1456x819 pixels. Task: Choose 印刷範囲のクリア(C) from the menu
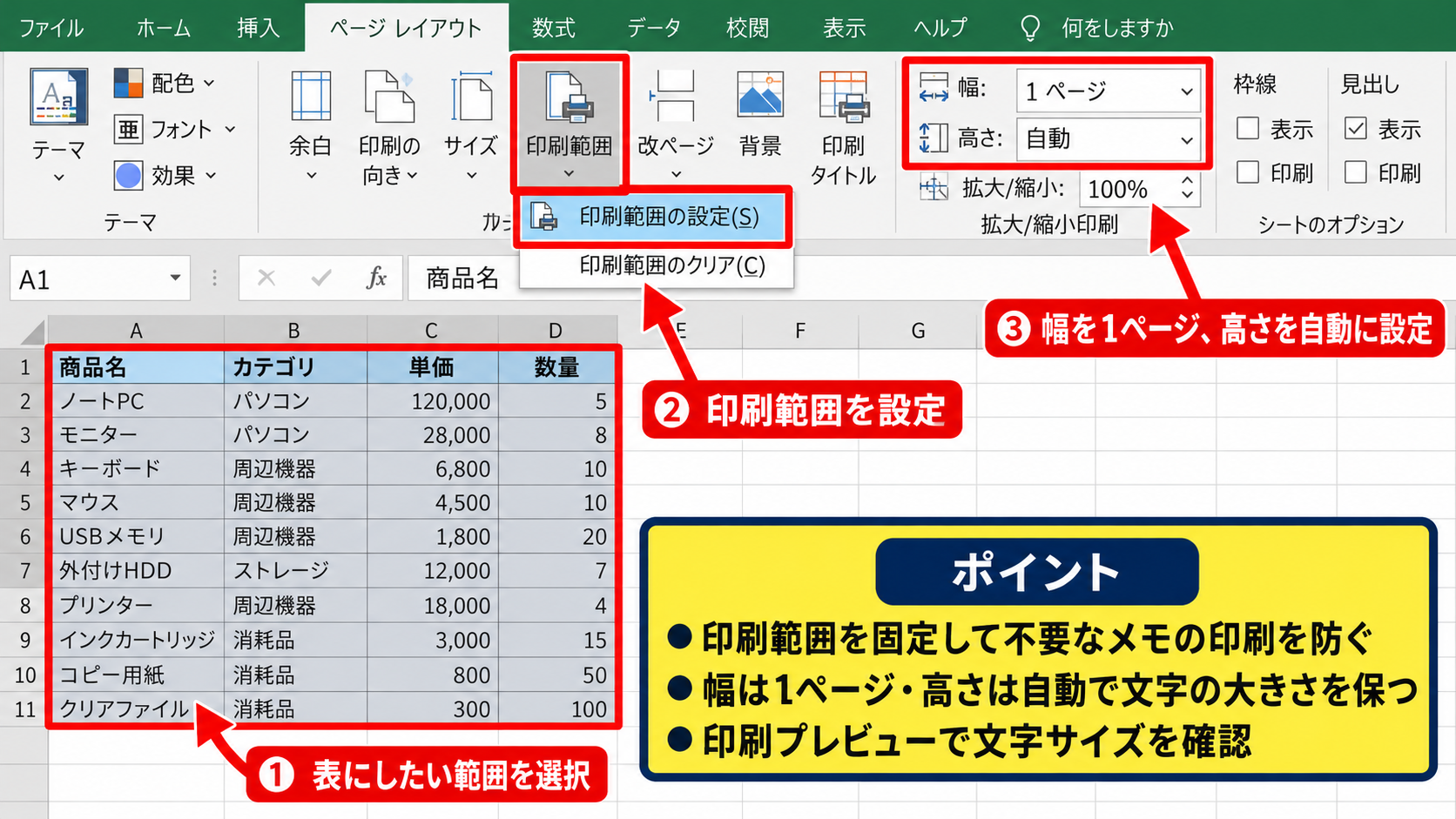pos(657,265)
